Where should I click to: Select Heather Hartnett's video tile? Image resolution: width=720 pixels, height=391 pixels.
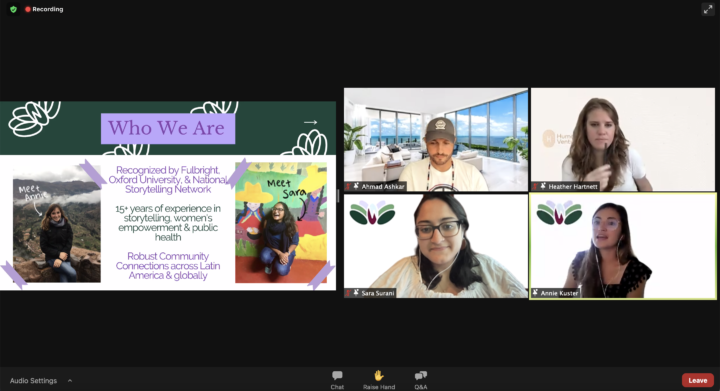pyautogui.click(x=623, y=140)
